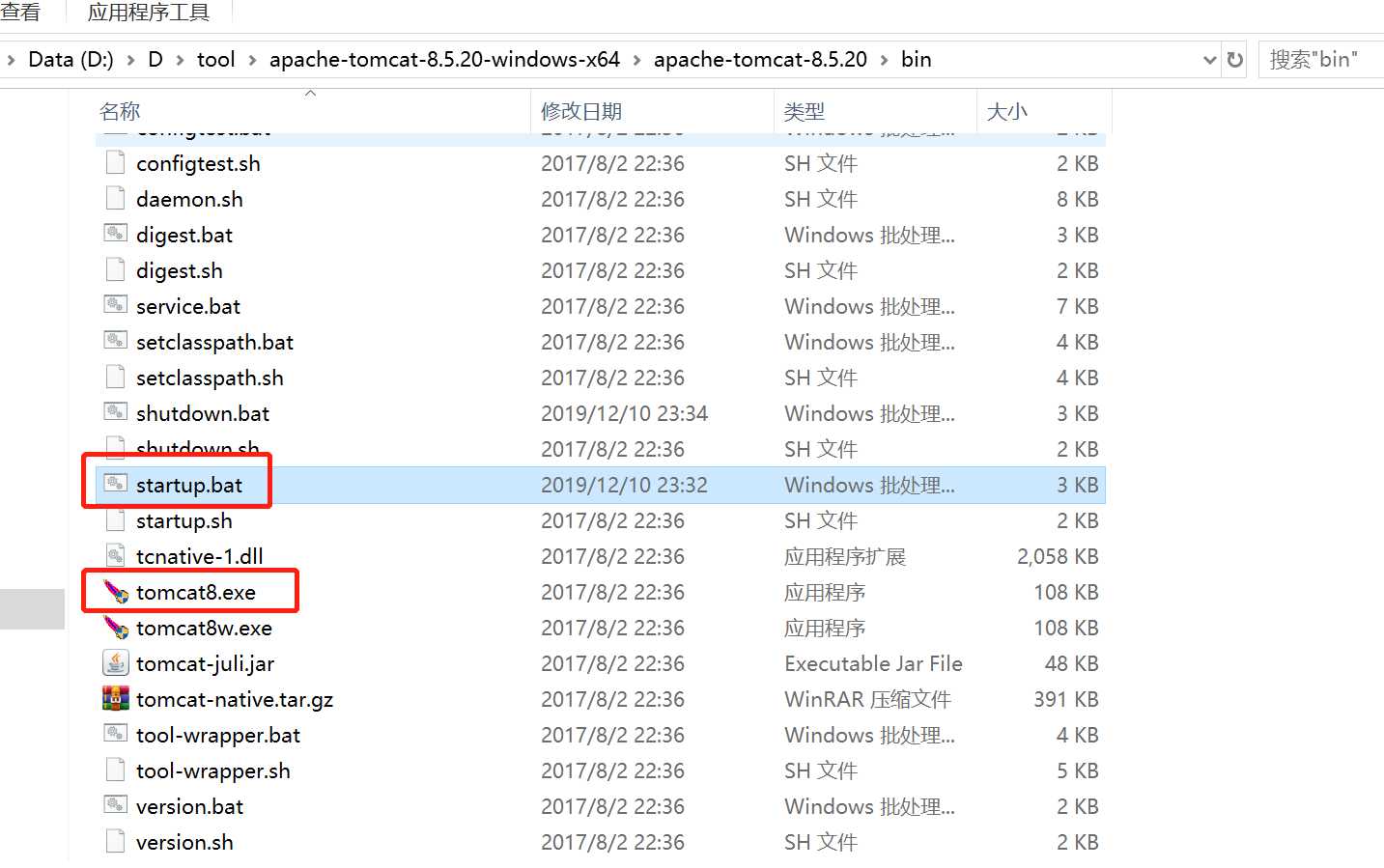
Task: Focus the 搜索"bin" search box
Action: point(1321,60)
